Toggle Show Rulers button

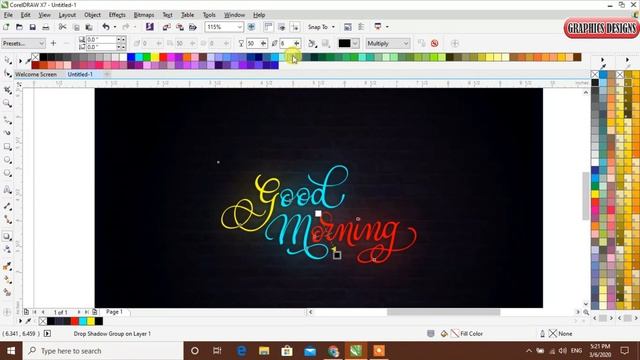[268, 27]
